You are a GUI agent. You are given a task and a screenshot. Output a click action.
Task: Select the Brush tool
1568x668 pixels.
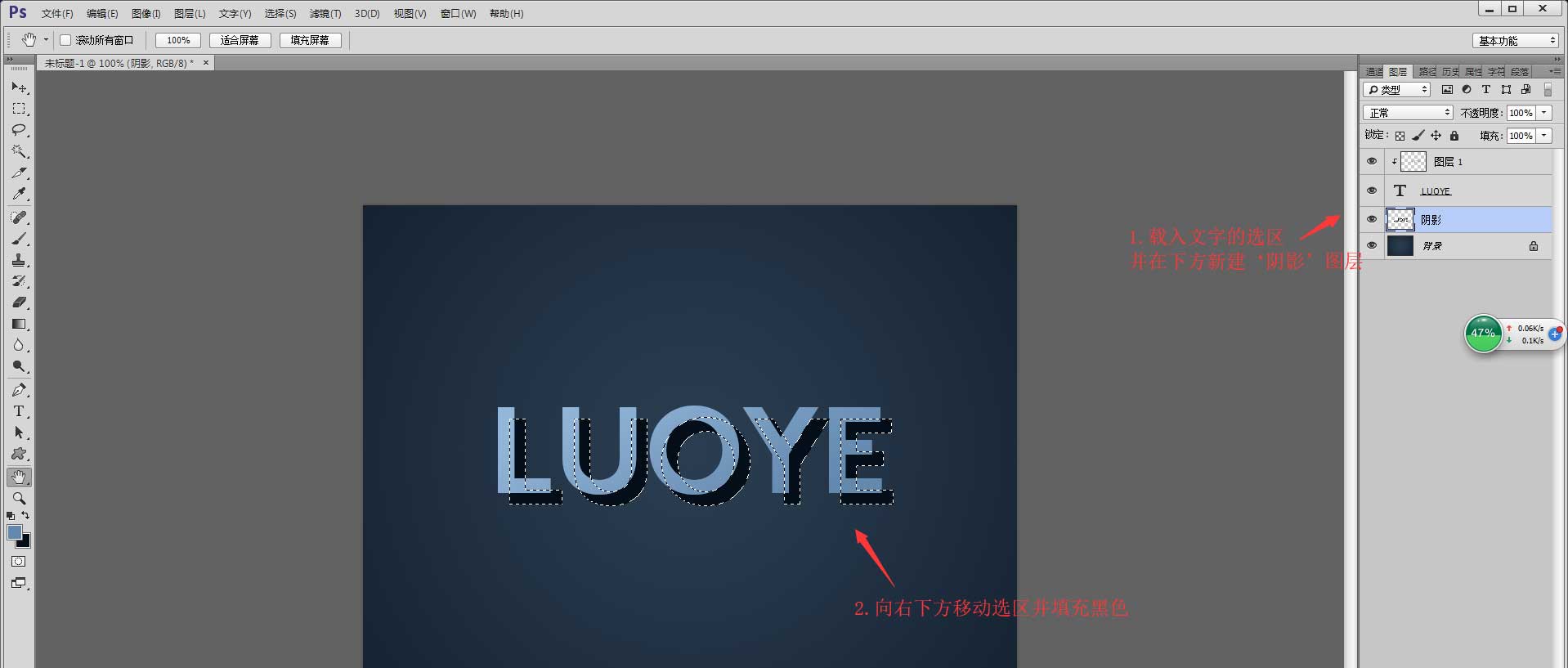19,239
